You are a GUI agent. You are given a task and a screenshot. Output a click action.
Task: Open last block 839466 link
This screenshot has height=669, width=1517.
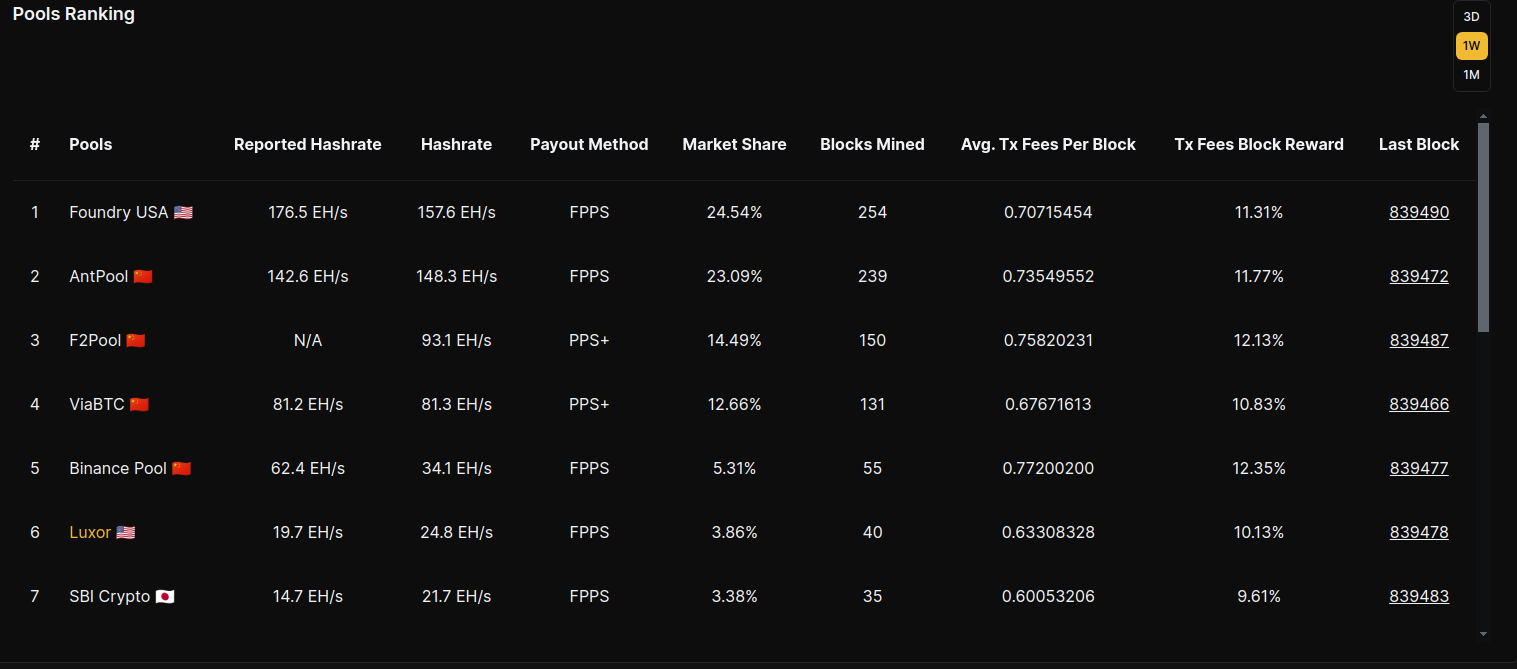1418,404
